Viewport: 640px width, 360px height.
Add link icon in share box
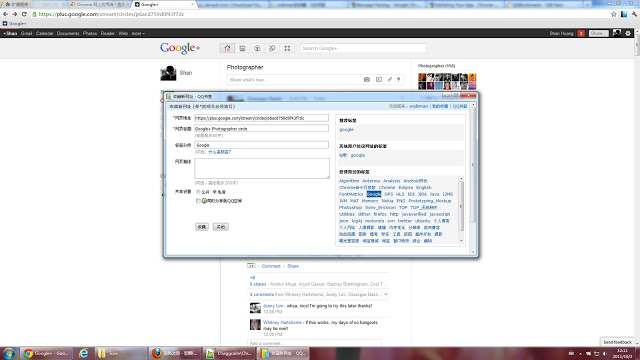point(389,80)
